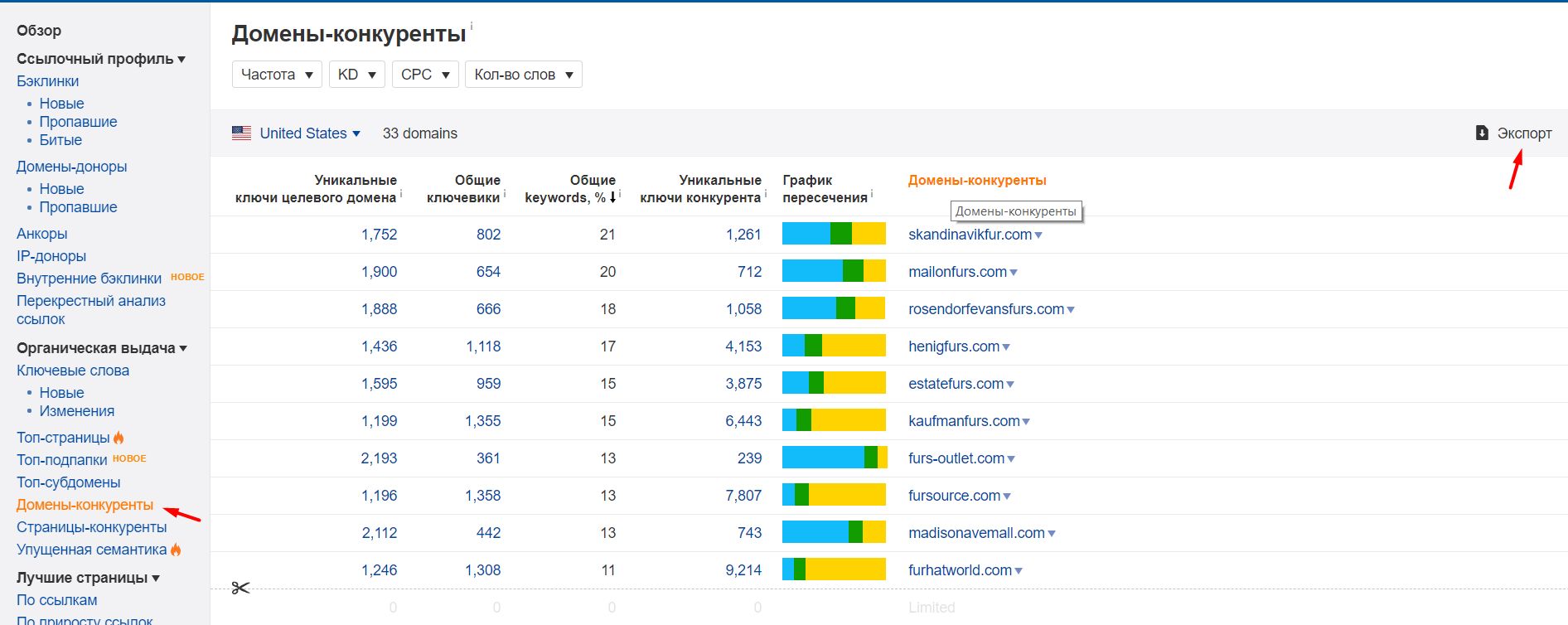Open the Кол-во слов filter dropdown

(524, 75)
